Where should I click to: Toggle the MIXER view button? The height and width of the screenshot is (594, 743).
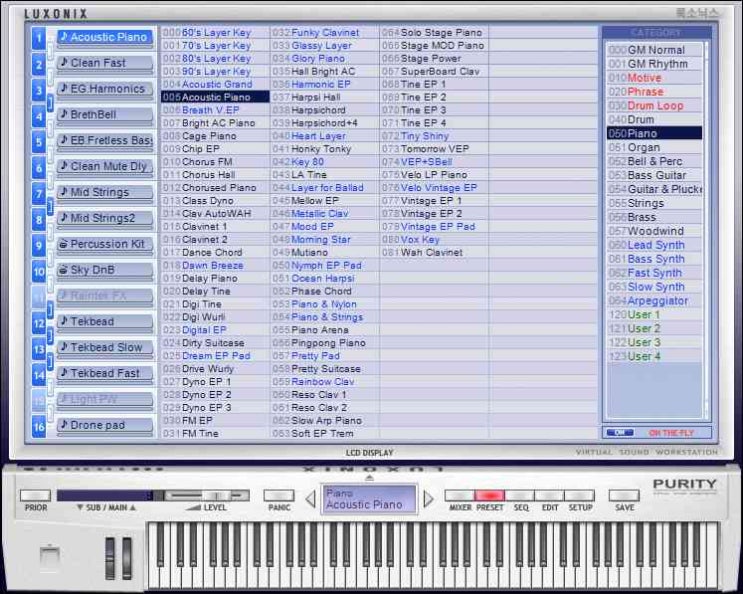pos(460,495)
